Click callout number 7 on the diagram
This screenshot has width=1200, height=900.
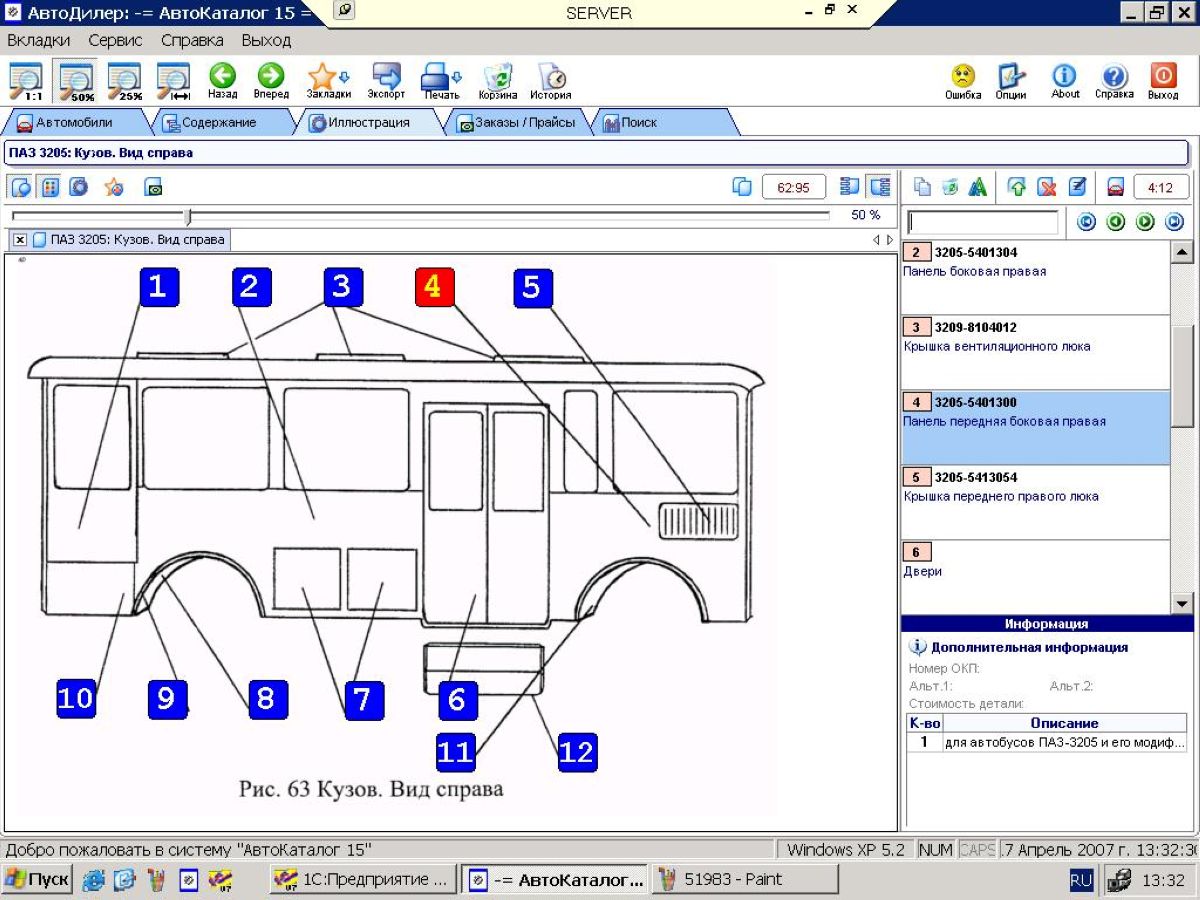coord(364,699)
